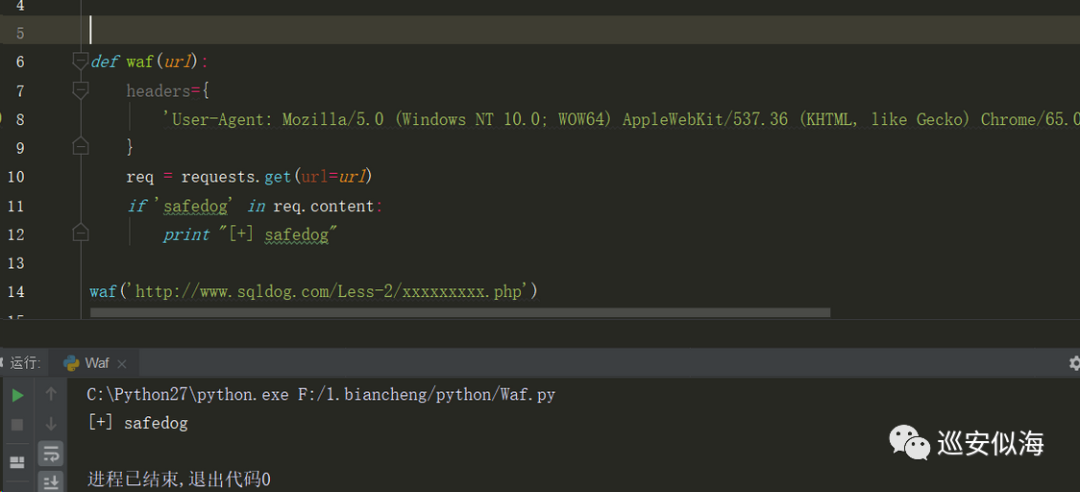This screenshot has height=492, width=1080.
Task: Click 'get' method on line 10
Action: [x=278, y=177]
